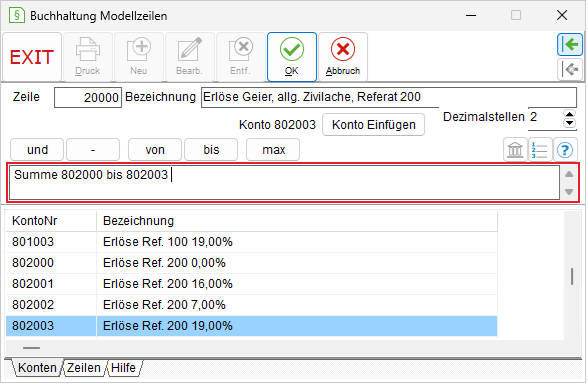Click the green arrow-to-bar icon

click(x=570, y=45)
